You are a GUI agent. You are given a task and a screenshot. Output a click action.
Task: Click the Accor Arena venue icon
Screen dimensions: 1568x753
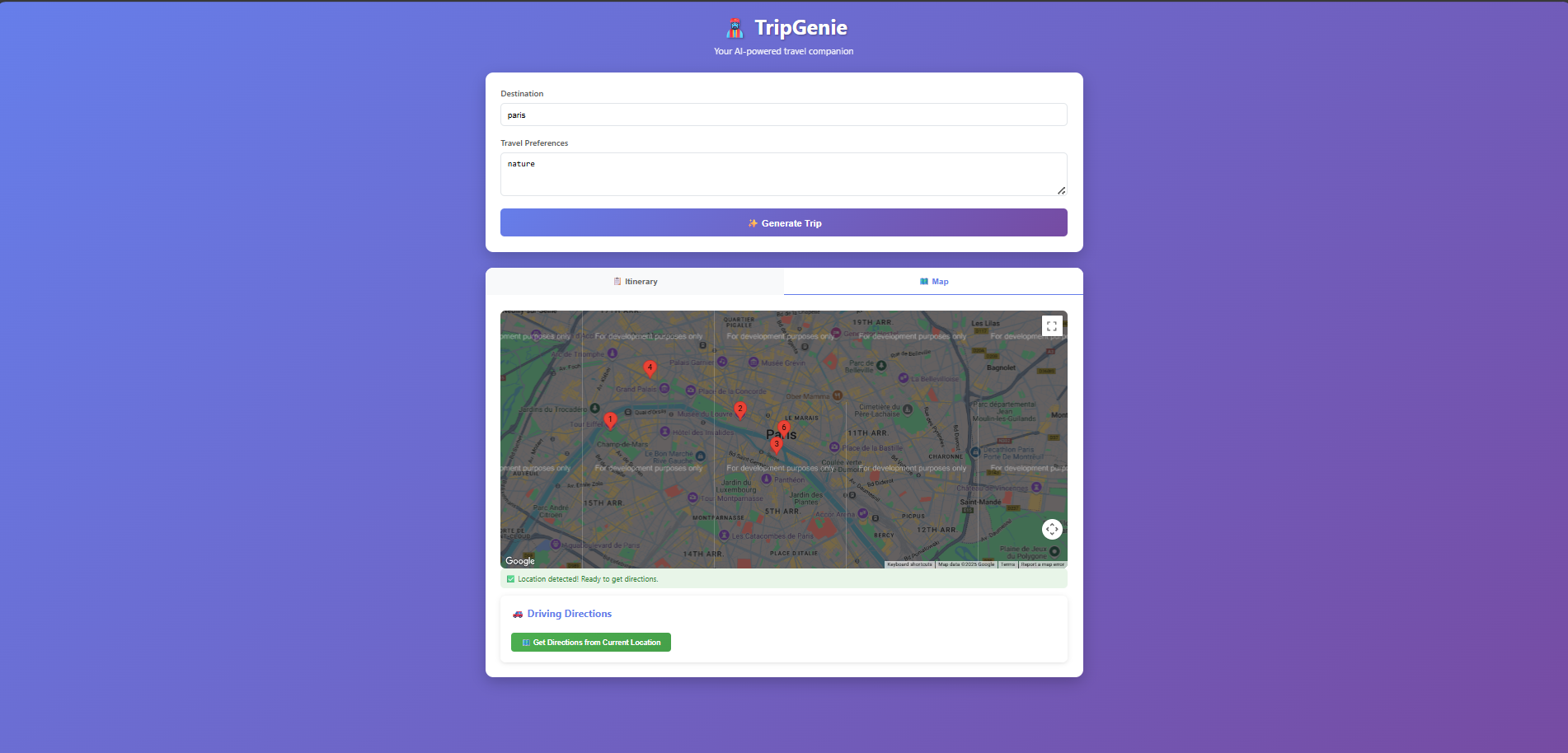coord(863,514)
